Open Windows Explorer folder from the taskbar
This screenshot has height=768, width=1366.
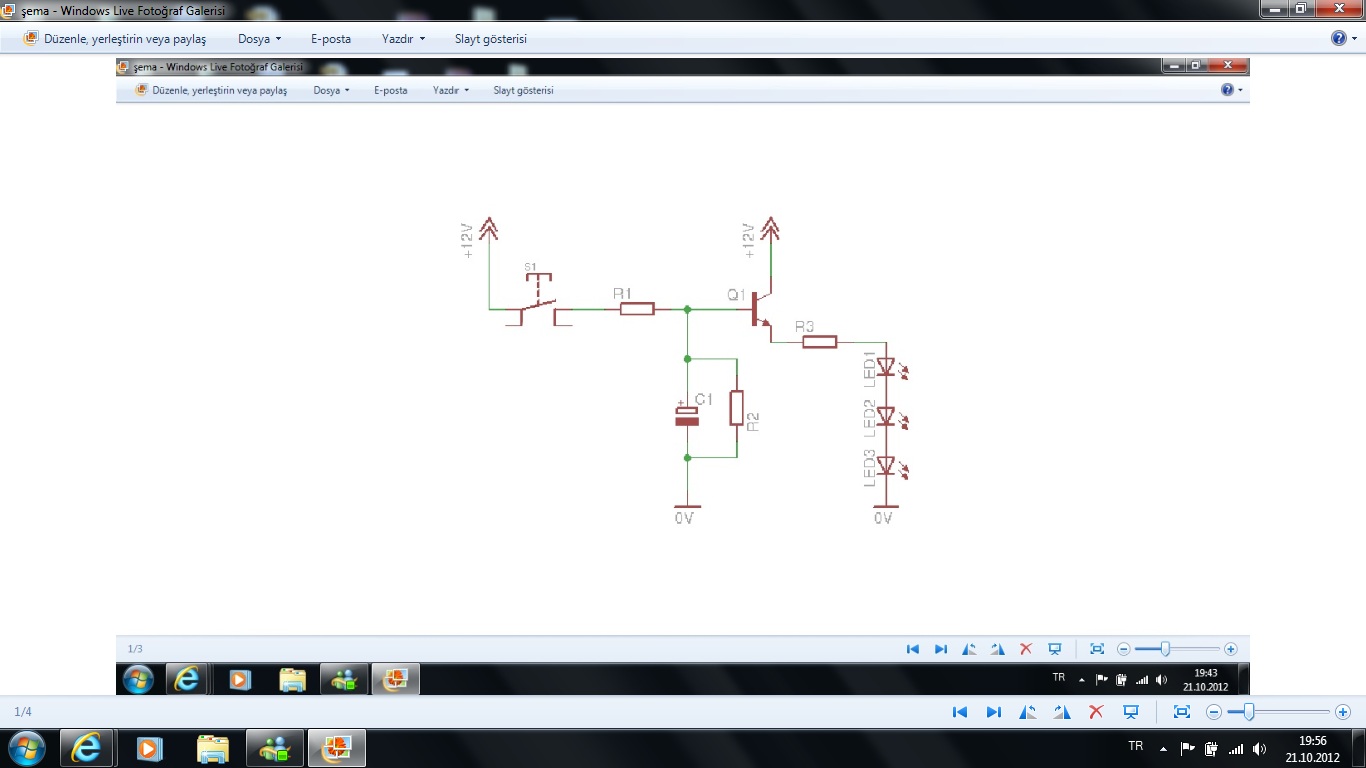click(213, 748)
